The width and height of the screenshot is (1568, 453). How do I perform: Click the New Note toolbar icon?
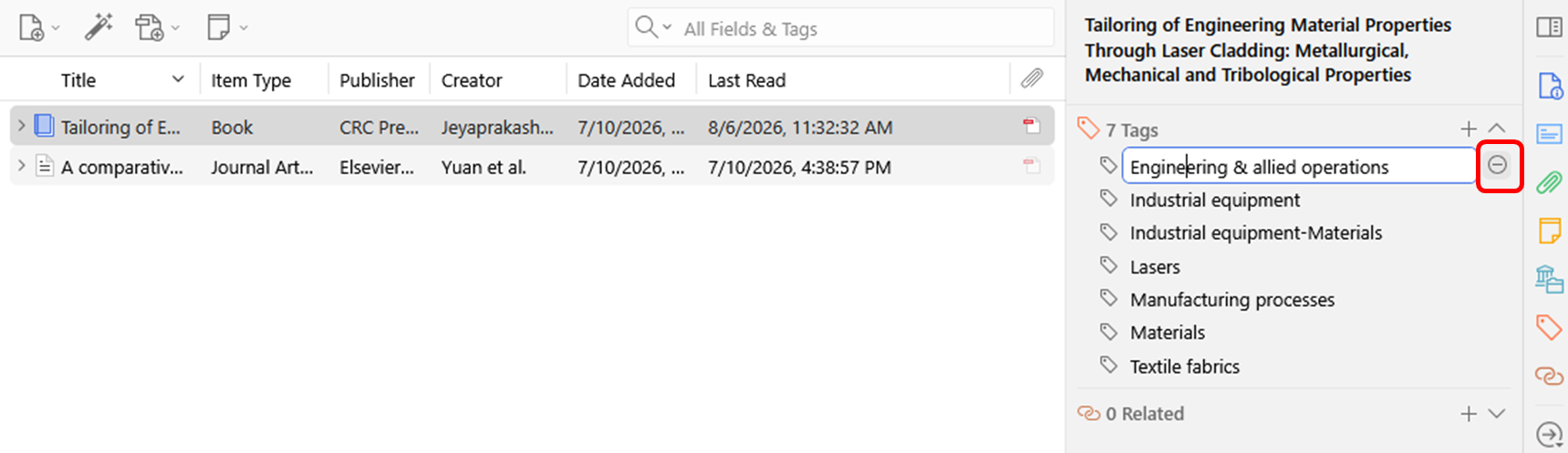(219, 27)
